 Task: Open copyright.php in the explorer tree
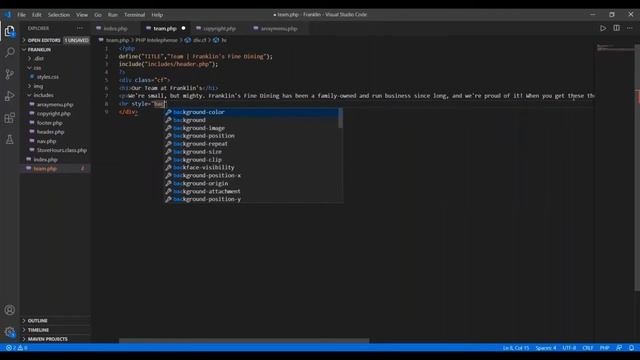[x=55, y=113]
